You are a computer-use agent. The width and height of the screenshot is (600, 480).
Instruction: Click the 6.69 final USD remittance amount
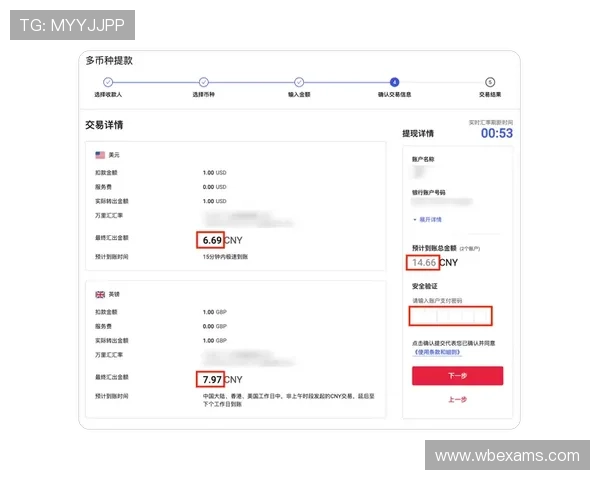212,240
